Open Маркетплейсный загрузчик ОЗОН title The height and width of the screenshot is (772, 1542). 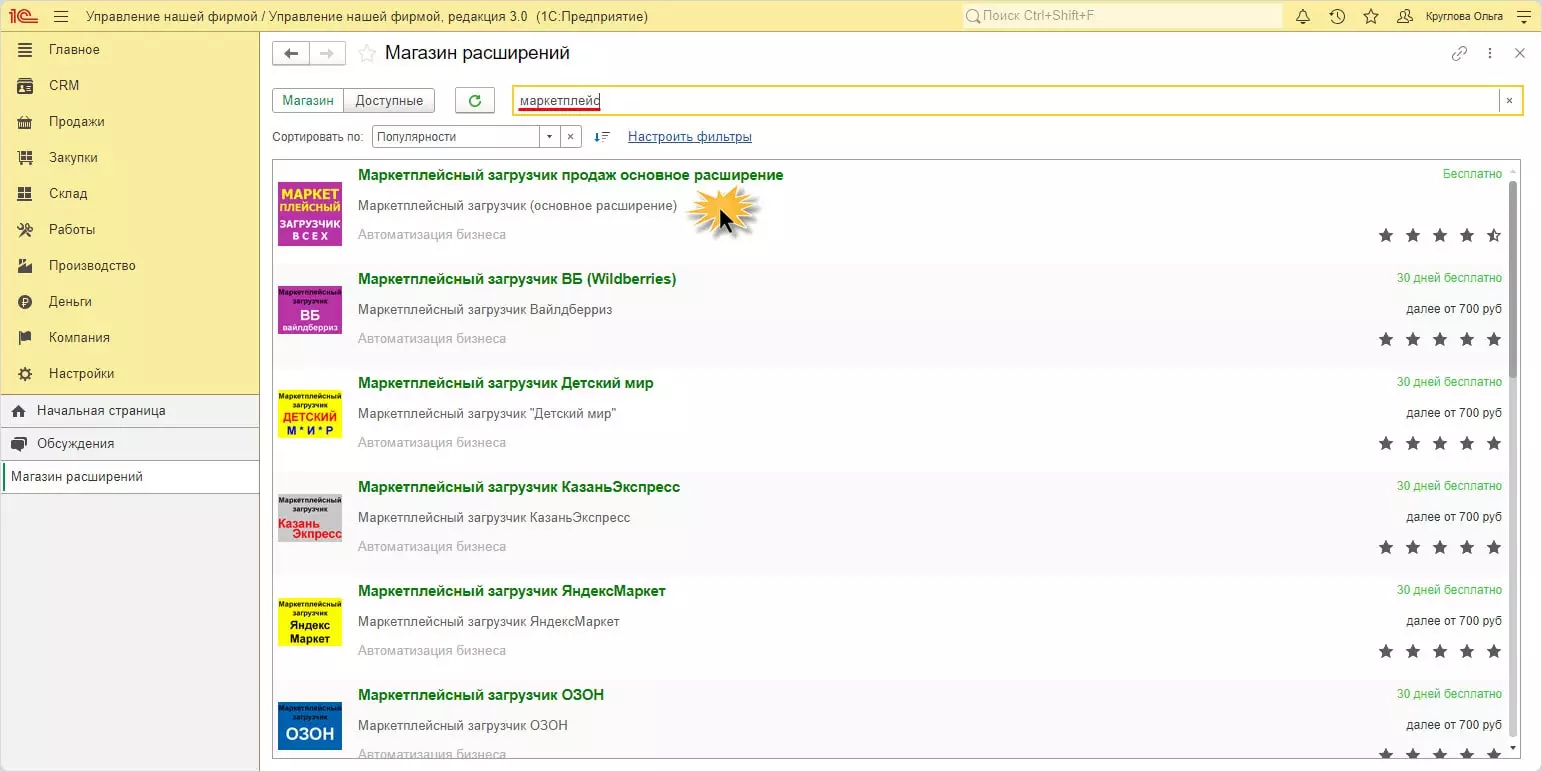coord(481,695)
